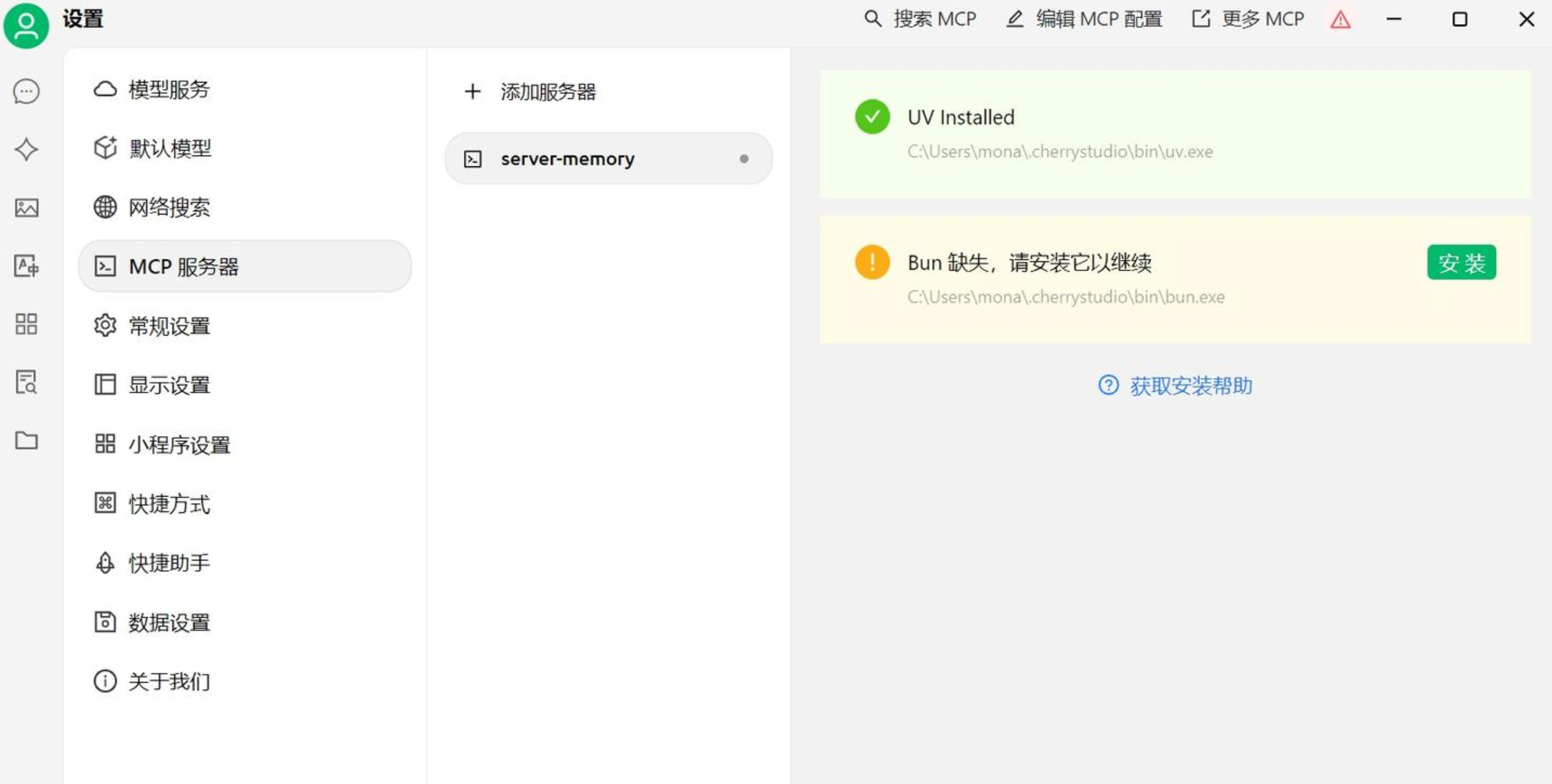
Task: Click the agents sparkle sidebar icon
Action: (26, 150)
